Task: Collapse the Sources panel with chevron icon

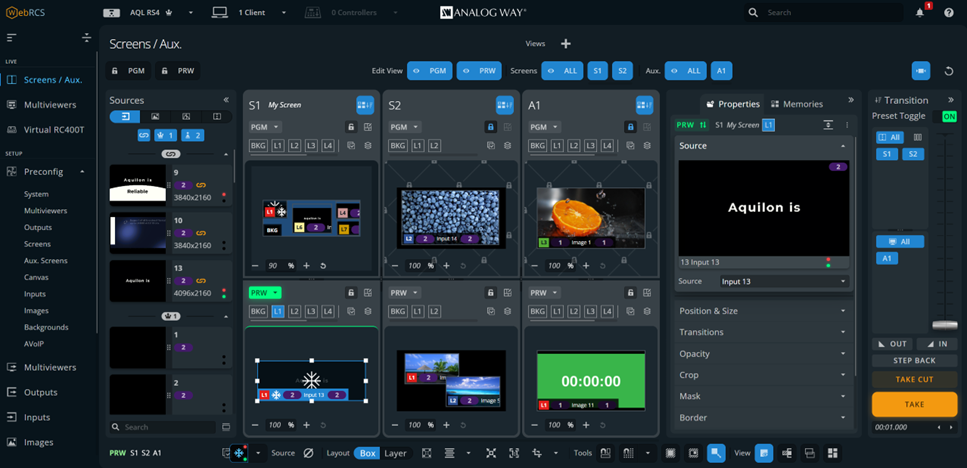Action: [226, 100]
